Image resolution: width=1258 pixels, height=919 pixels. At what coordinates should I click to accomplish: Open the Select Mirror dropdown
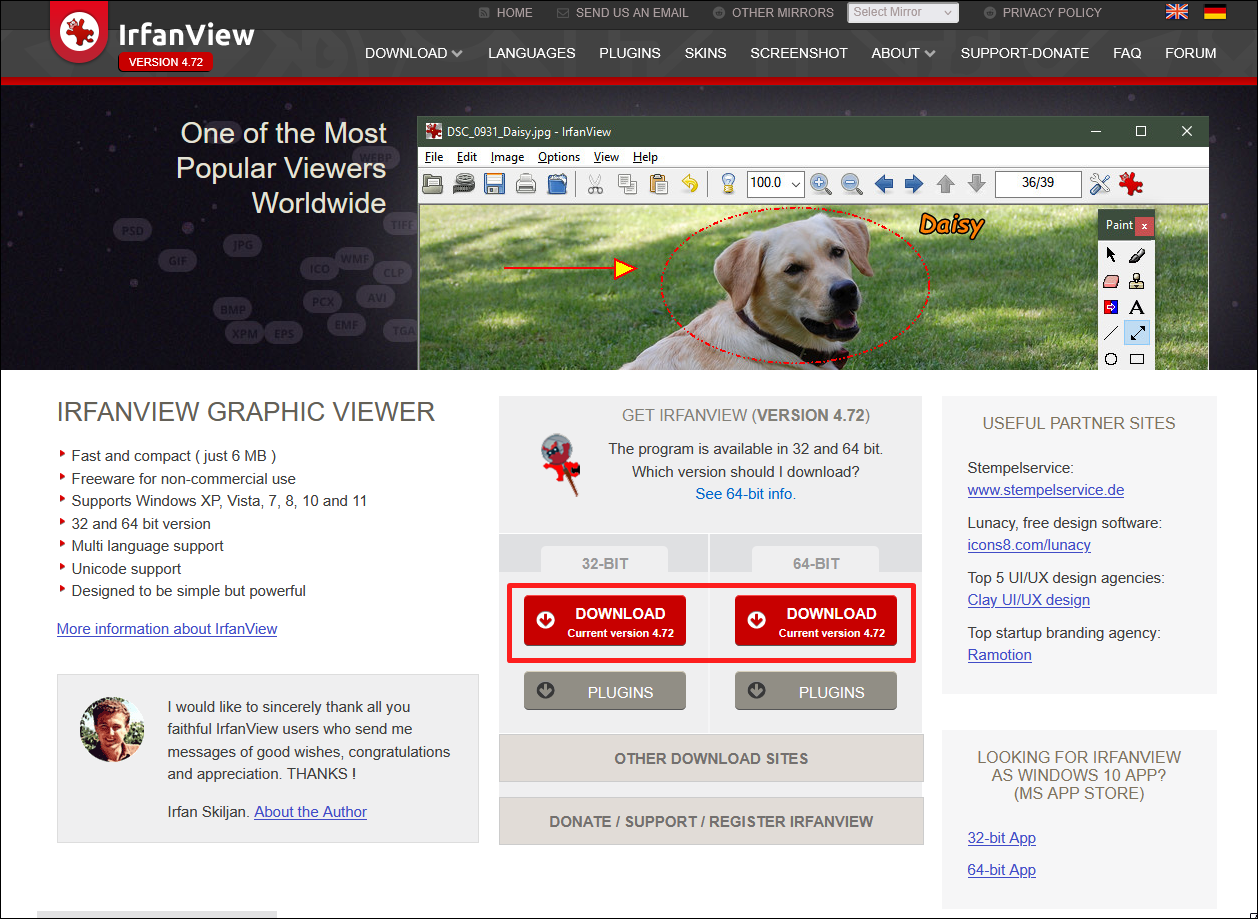[x=903, y=13]
